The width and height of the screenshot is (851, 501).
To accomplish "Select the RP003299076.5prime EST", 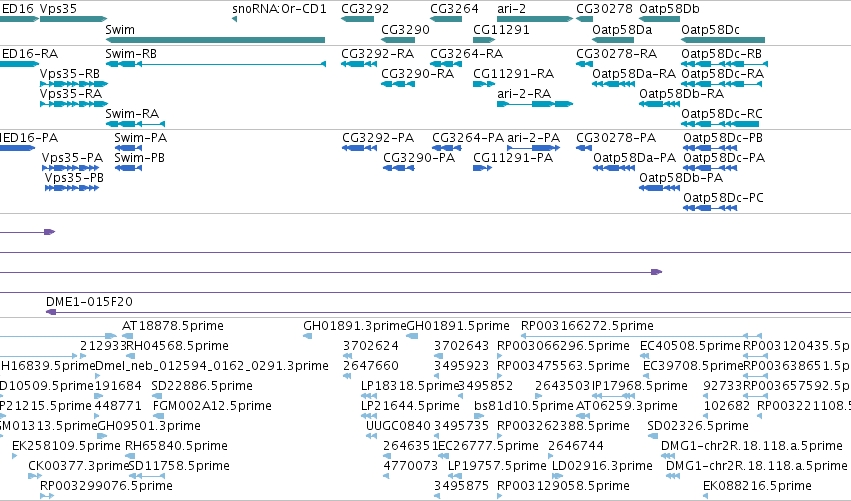I will coord(47,496).
